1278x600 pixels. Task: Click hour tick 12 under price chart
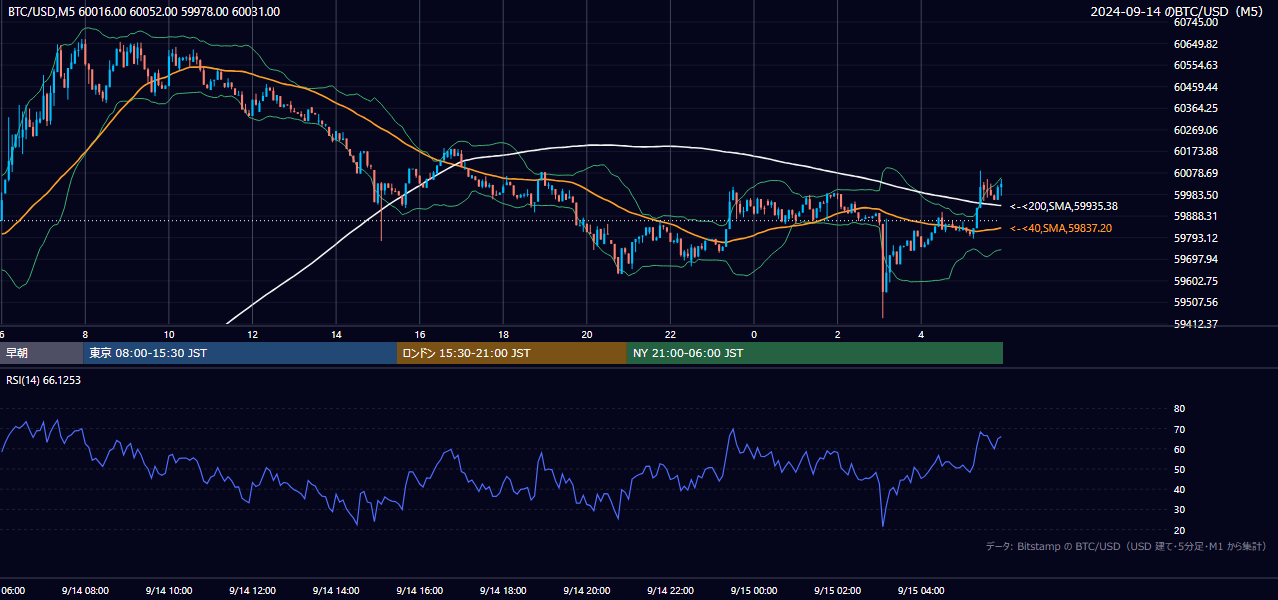click(x=252, y=335)
